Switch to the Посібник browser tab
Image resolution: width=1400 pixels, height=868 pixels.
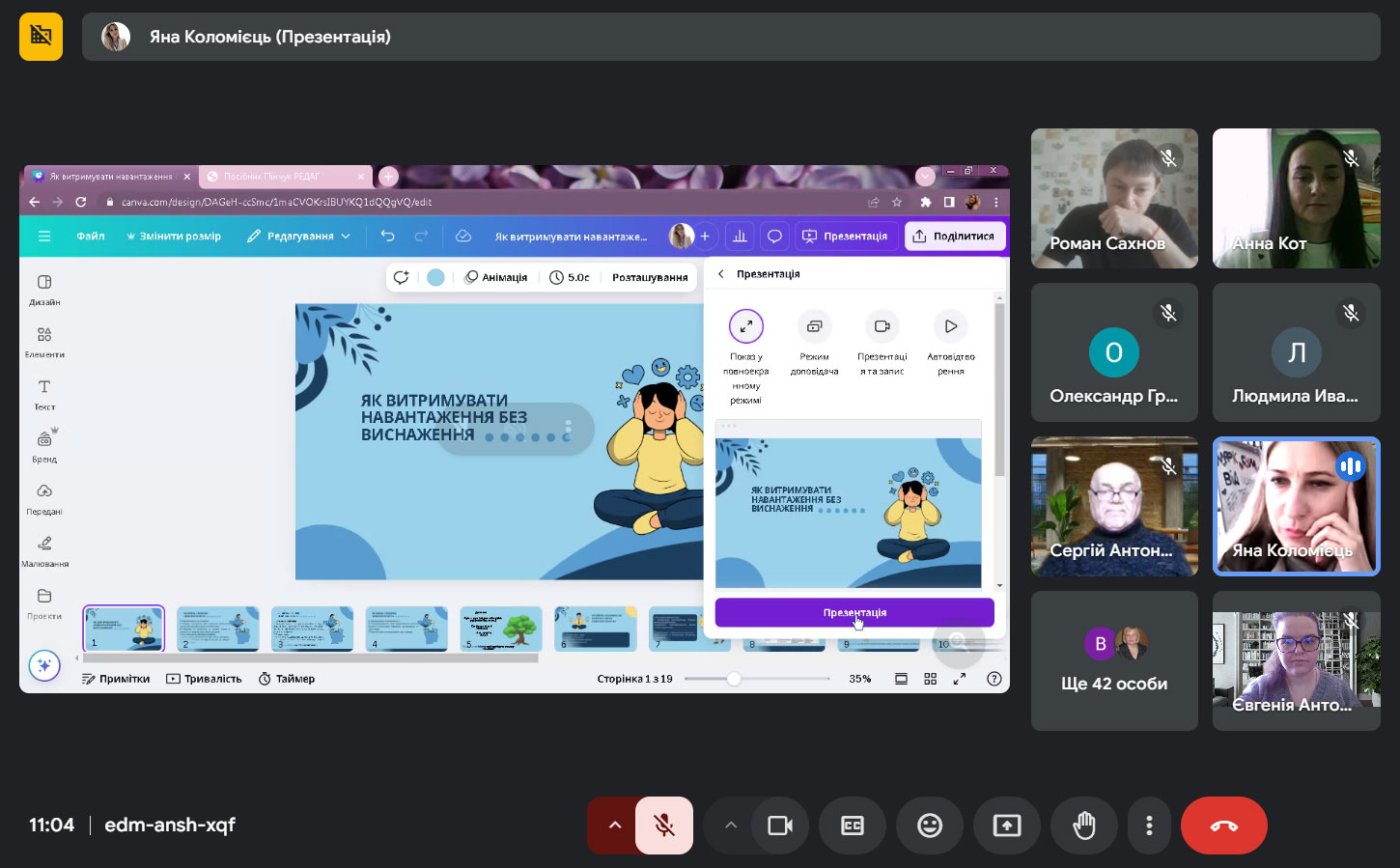[x=286, y=177]
